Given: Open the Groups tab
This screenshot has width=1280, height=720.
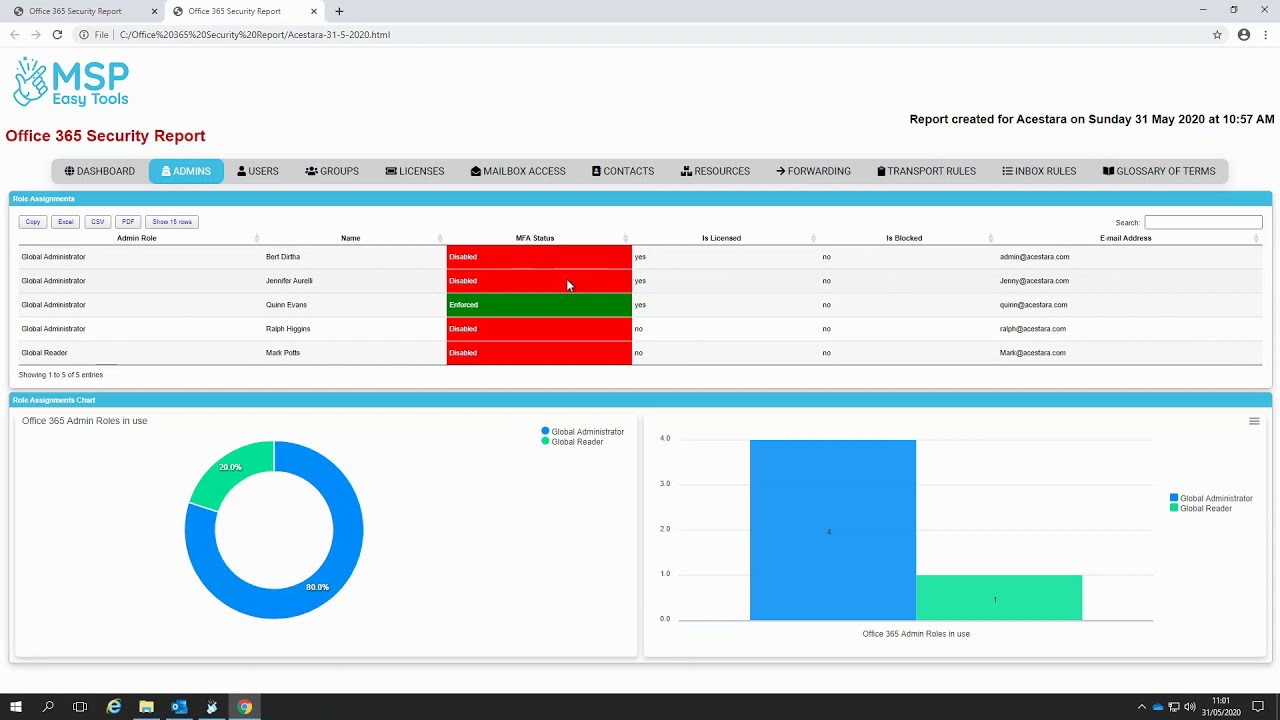Looking at the screenshot, I should pos(332,171).
